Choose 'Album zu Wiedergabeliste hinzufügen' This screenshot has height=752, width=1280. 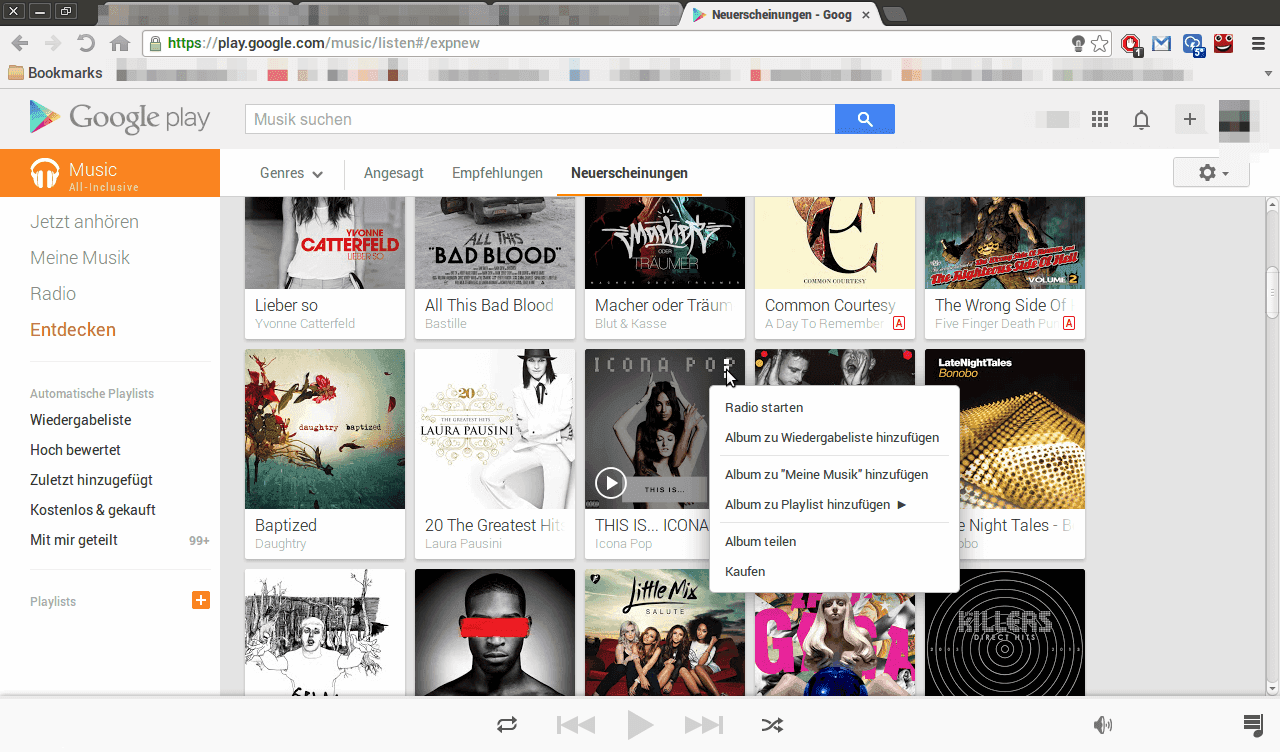(835, 438)
